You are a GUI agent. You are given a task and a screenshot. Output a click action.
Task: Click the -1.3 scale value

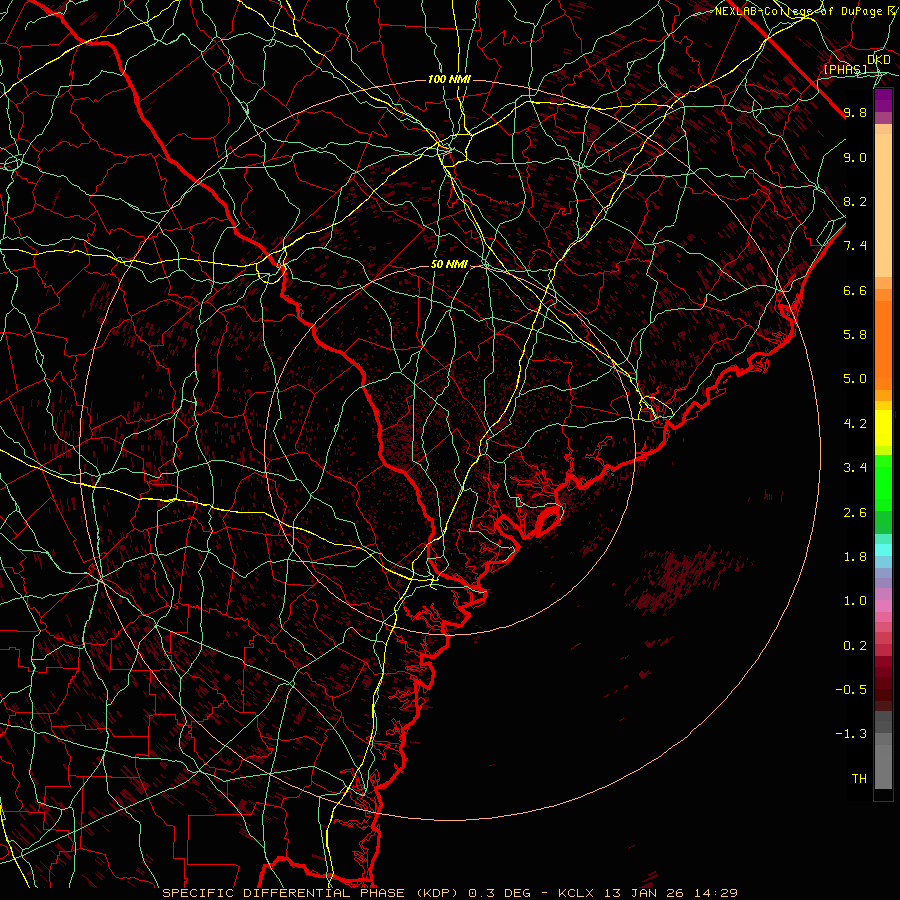pyautogui.click(x=851, y=734)
